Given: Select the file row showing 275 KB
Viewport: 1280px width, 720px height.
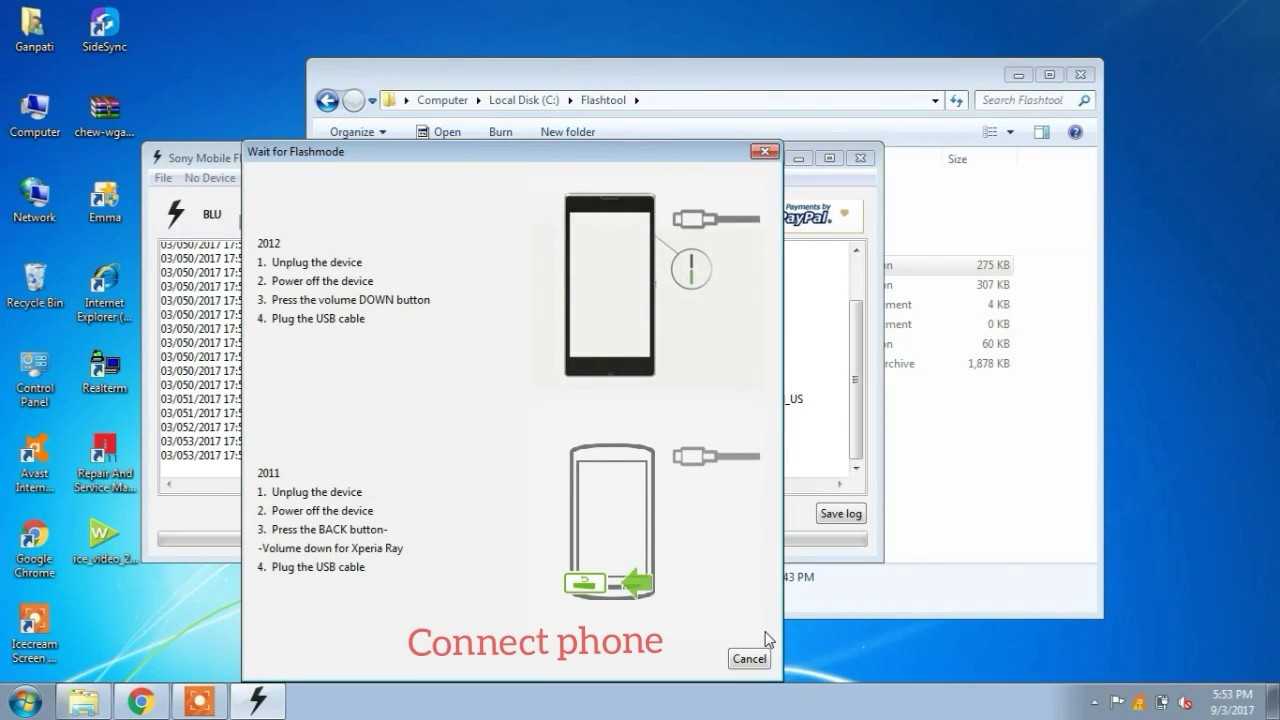Looking at the screenshot, I should pyautogui.click(x=947, y=265).
